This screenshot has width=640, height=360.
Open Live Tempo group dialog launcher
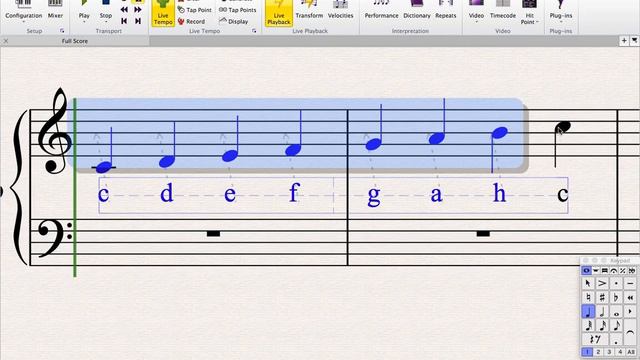point(254,31)
